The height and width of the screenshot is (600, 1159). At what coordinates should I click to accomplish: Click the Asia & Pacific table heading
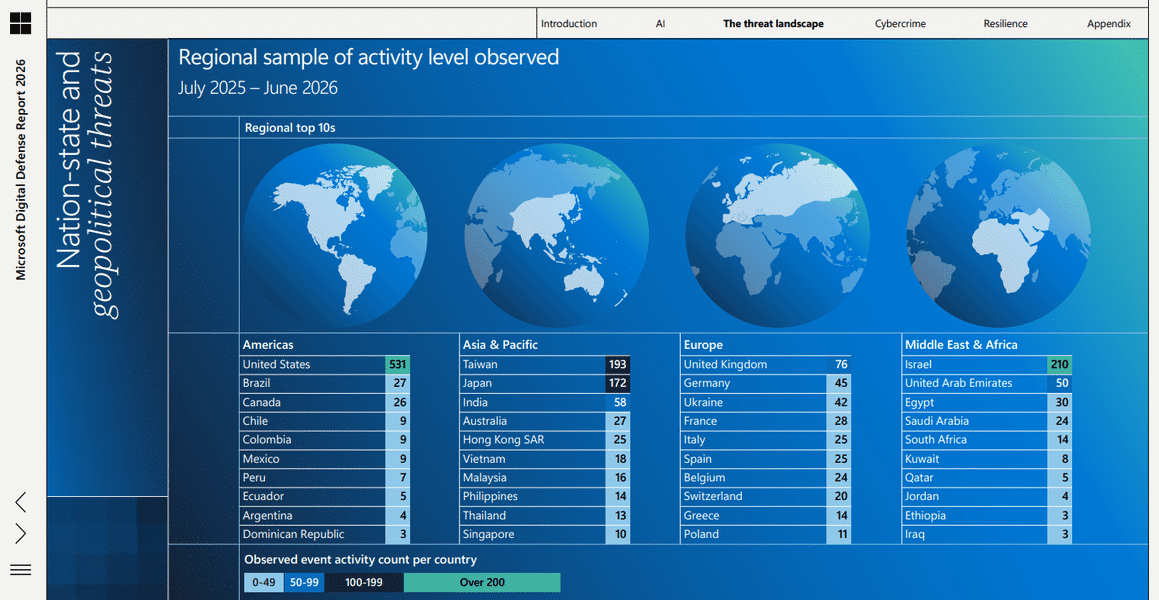tap(500, 344)
